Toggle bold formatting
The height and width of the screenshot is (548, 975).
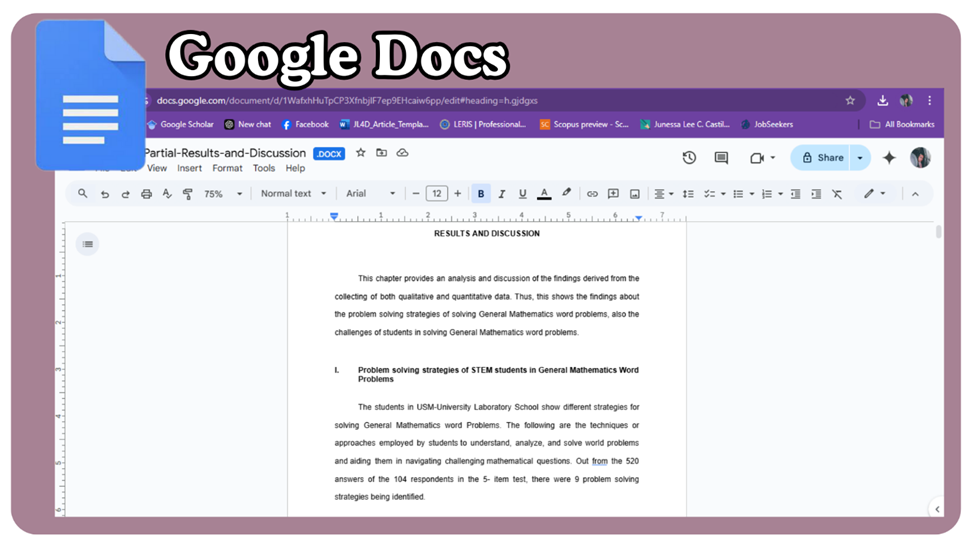click(481, 194)
